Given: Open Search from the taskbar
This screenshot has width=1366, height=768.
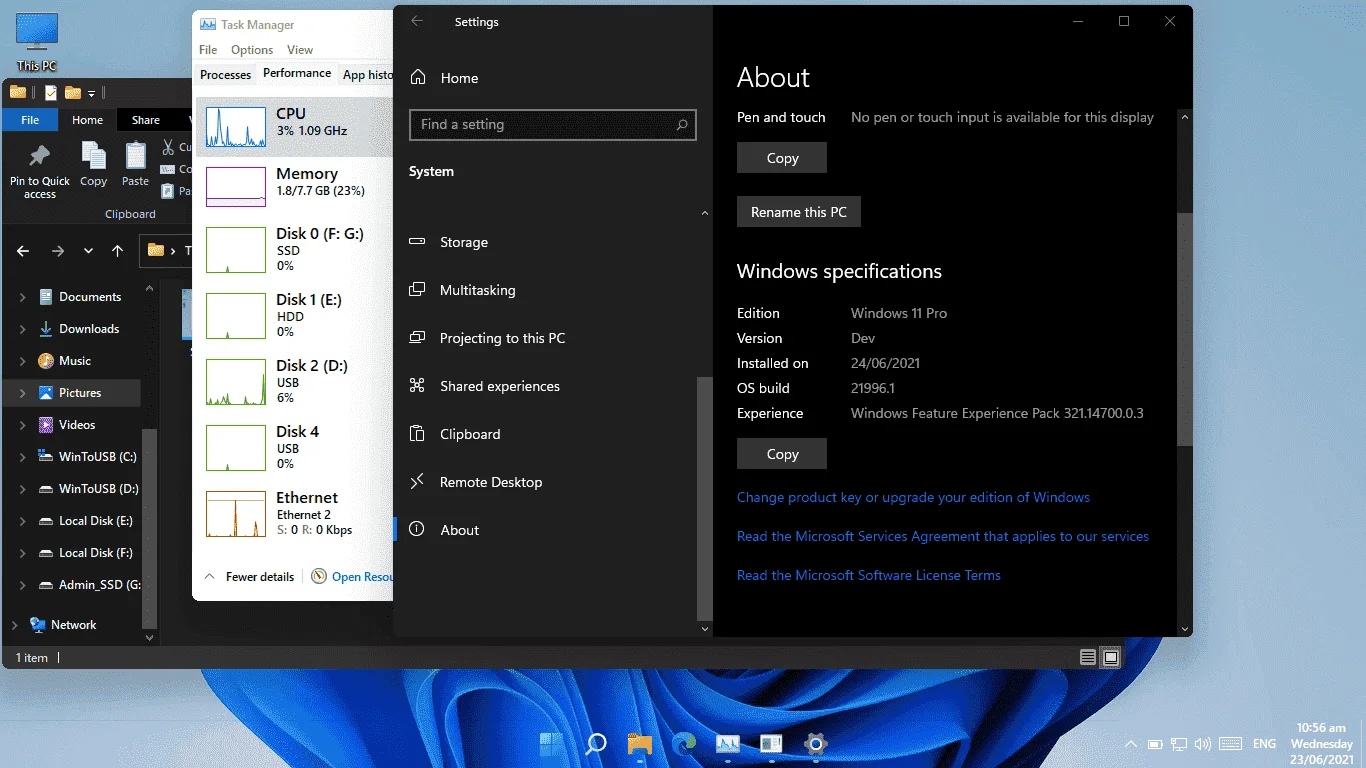Looking at the screenshot, I should (596, 743).
